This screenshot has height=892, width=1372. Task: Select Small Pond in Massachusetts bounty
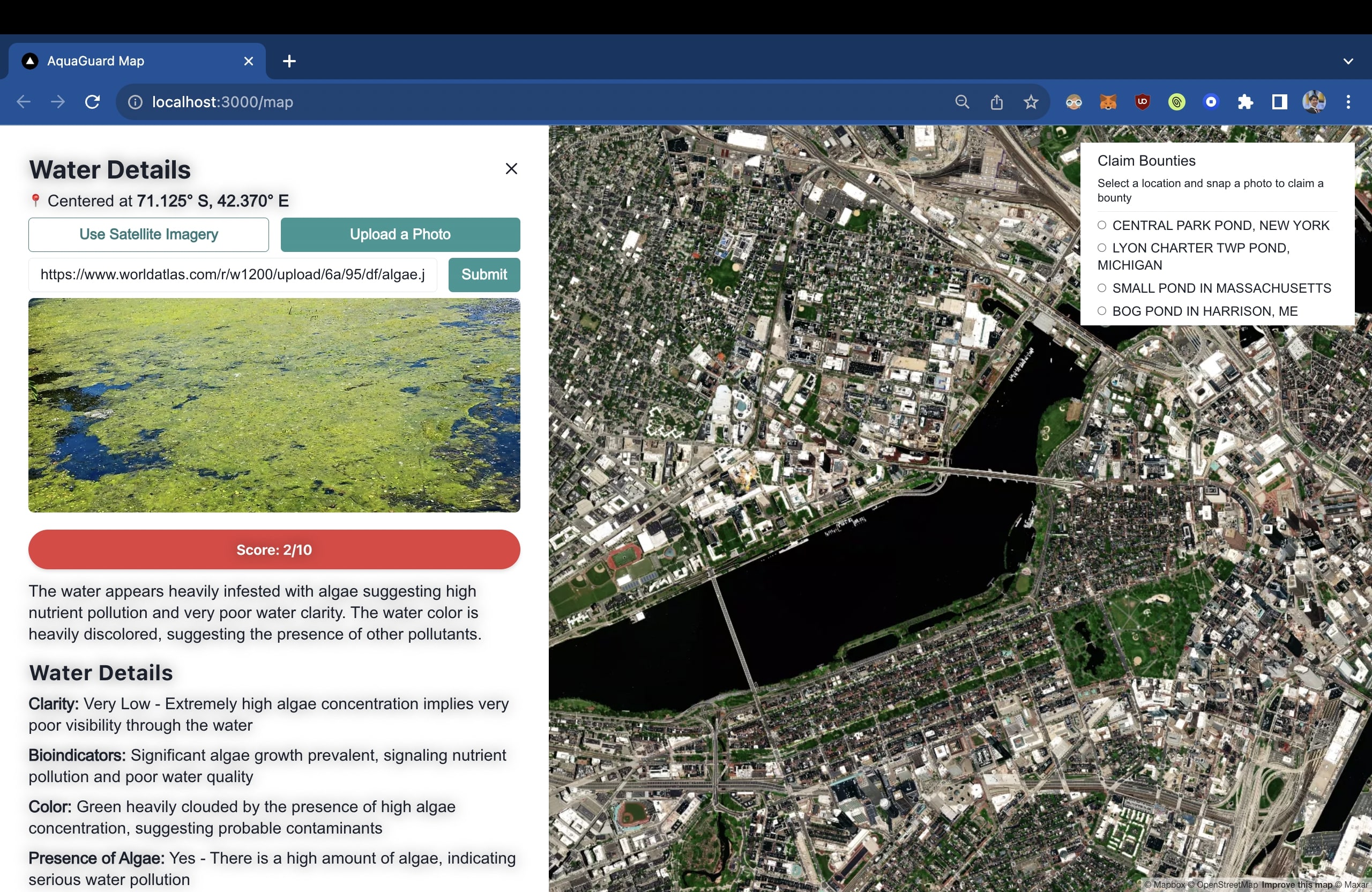point(1102,288)
